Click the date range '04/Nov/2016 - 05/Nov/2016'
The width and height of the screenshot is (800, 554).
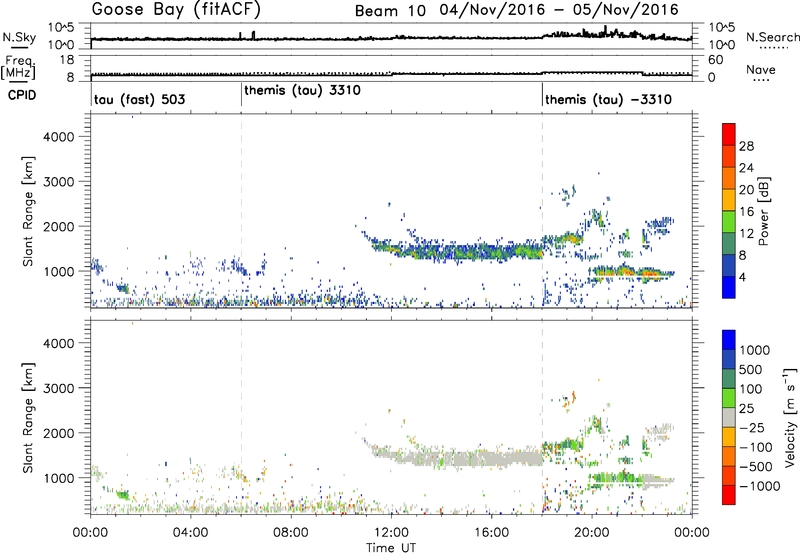(x=559, y=10)
